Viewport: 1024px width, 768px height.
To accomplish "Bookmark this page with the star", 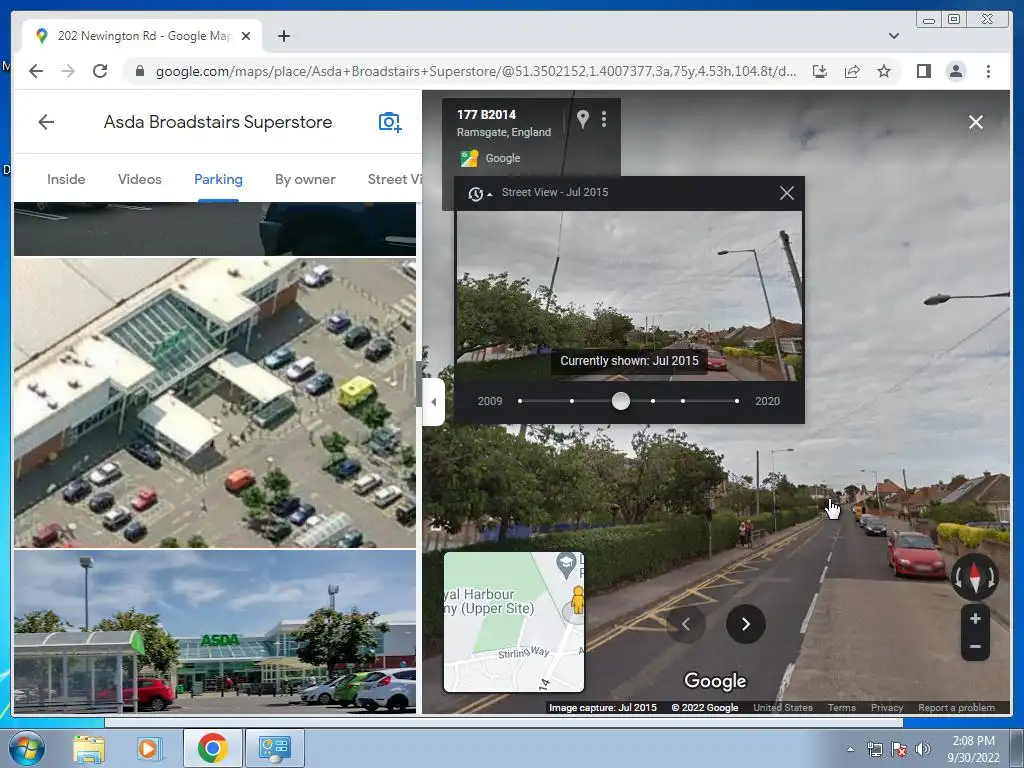I will tap(884, 71).
